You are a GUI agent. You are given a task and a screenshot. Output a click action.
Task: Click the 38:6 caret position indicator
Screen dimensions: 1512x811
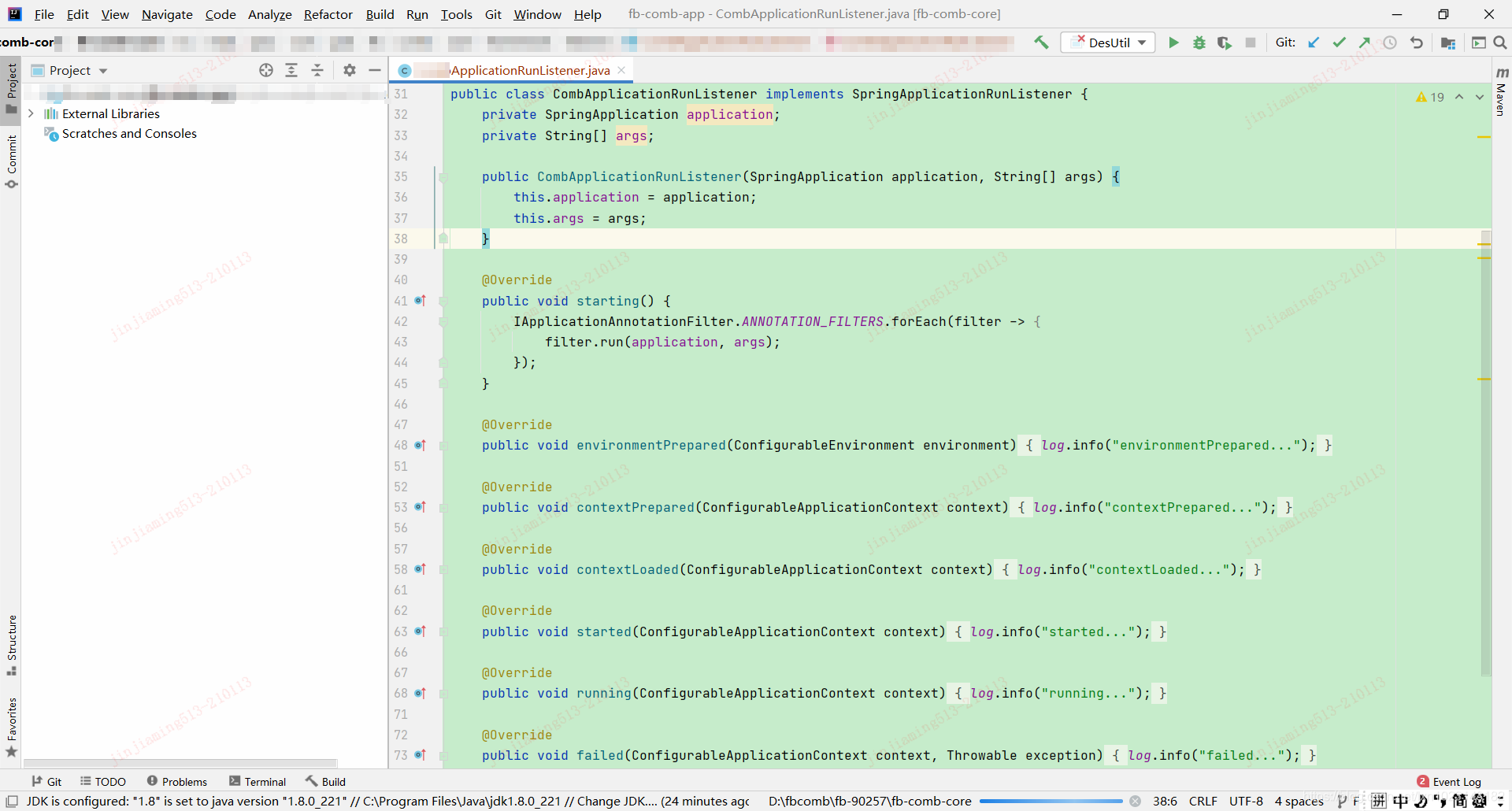(1165, 801)
